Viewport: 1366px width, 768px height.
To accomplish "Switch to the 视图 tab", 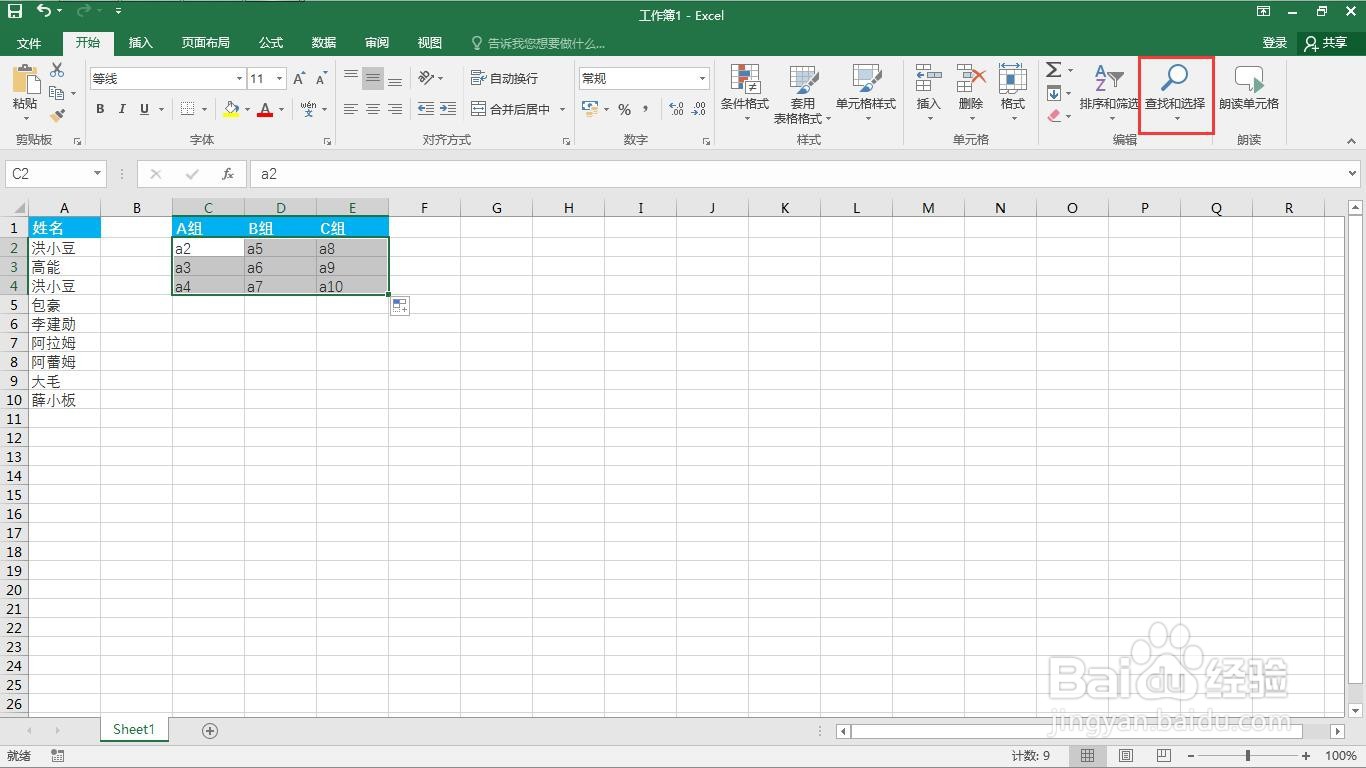I will tap(430, 43).
